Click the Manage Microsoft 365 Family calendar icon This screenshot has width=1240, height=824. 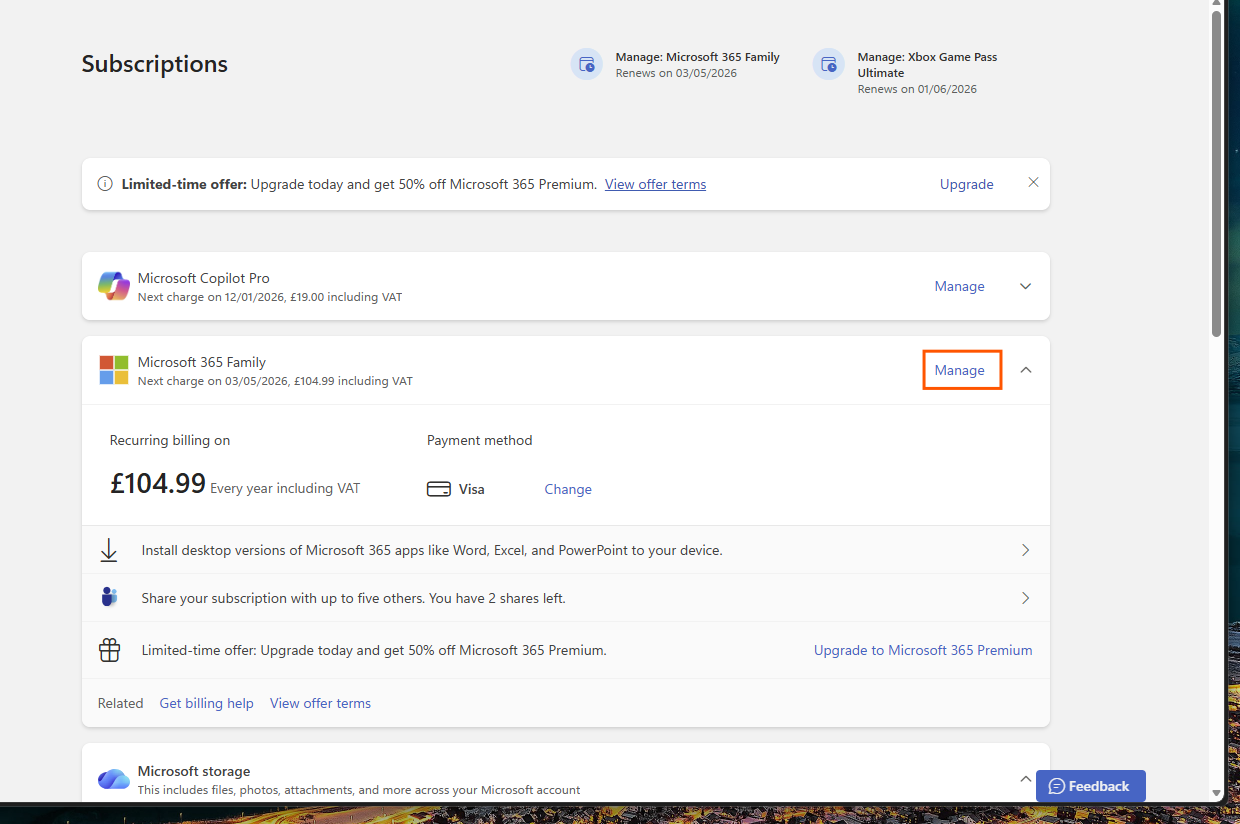(x=587, y=64)
